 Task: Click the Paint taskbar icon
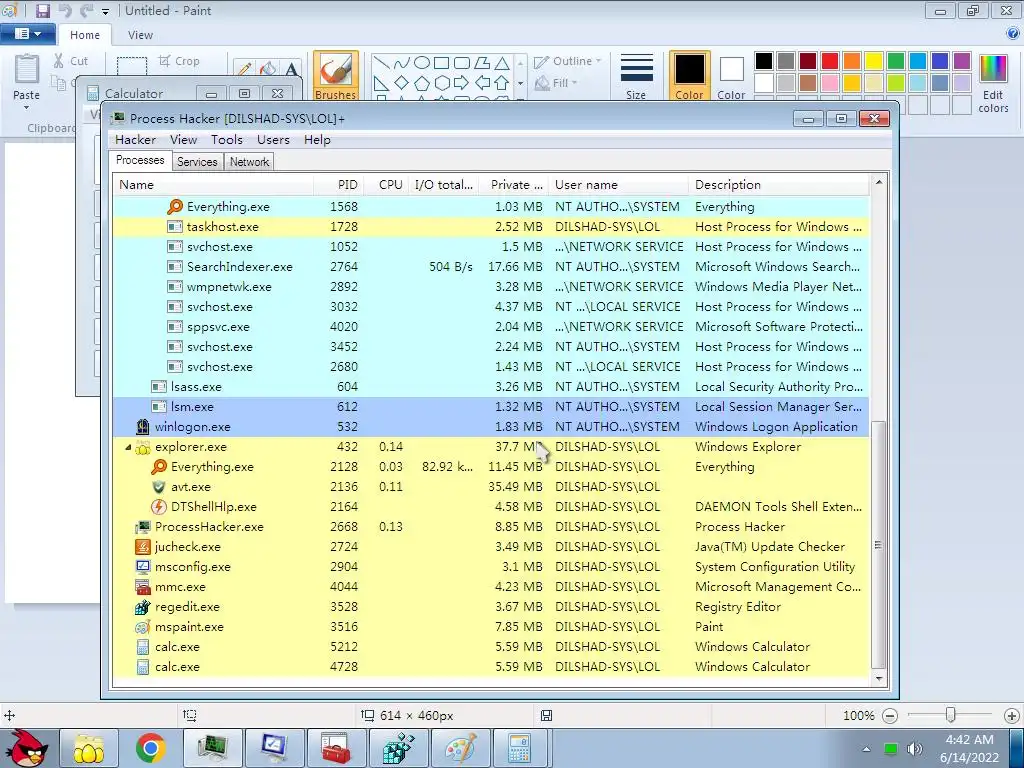point(460,748)
